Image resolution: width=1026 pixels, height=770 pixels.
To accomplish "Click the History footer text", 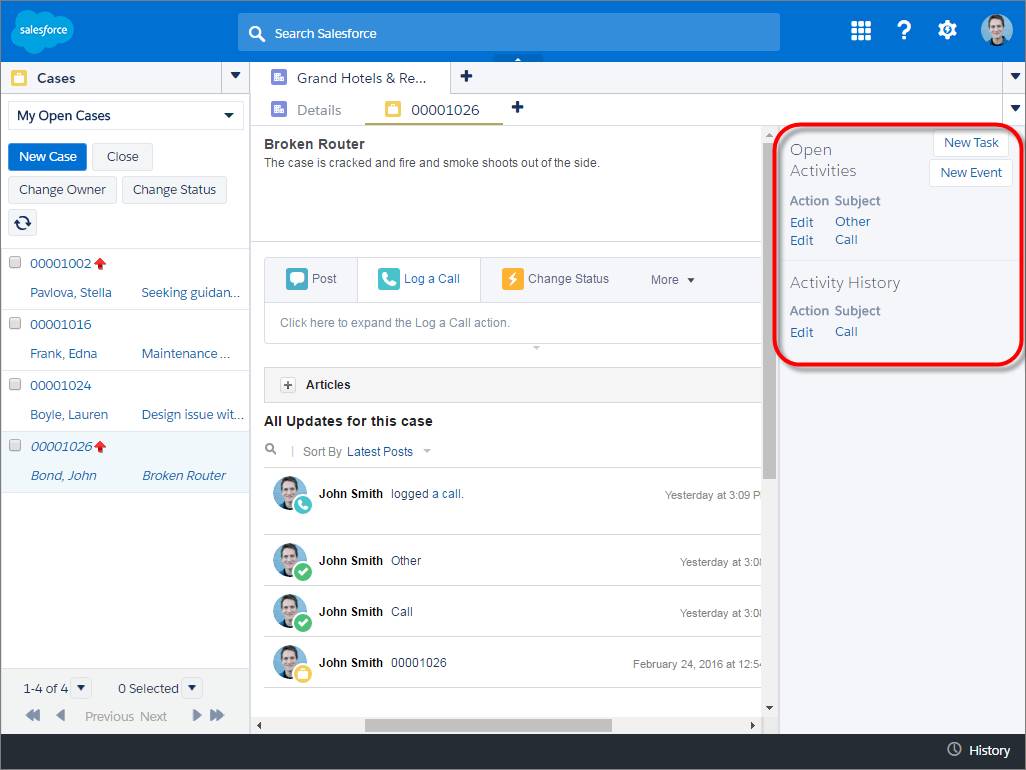I will 989,750.
